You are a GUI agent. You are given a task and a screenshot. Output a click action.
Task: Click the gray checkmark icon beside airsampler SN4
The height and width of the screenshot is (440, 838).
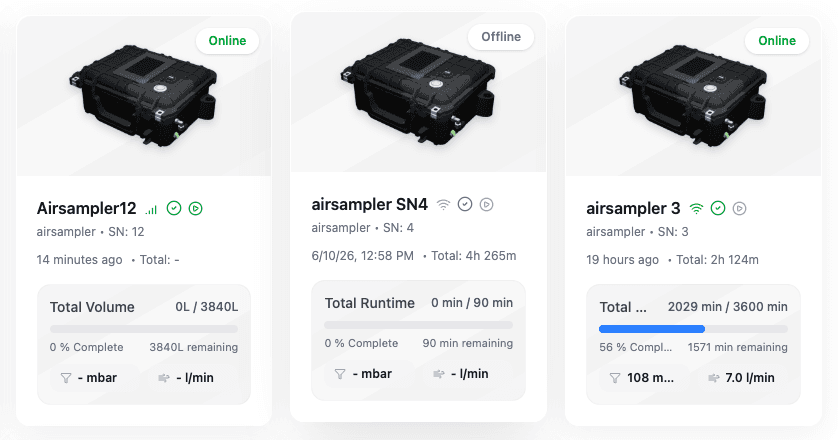point(465,204)
